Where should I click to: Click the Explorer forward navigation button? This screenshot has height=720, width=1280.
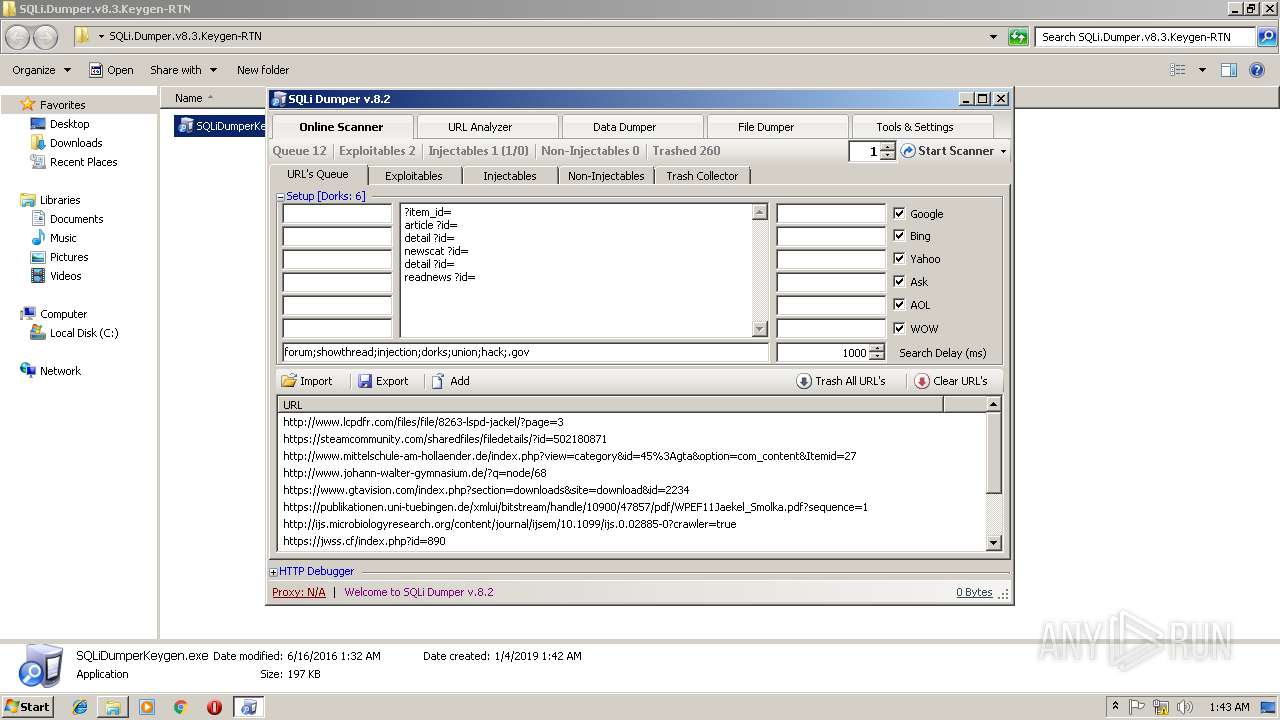[46, 37]
